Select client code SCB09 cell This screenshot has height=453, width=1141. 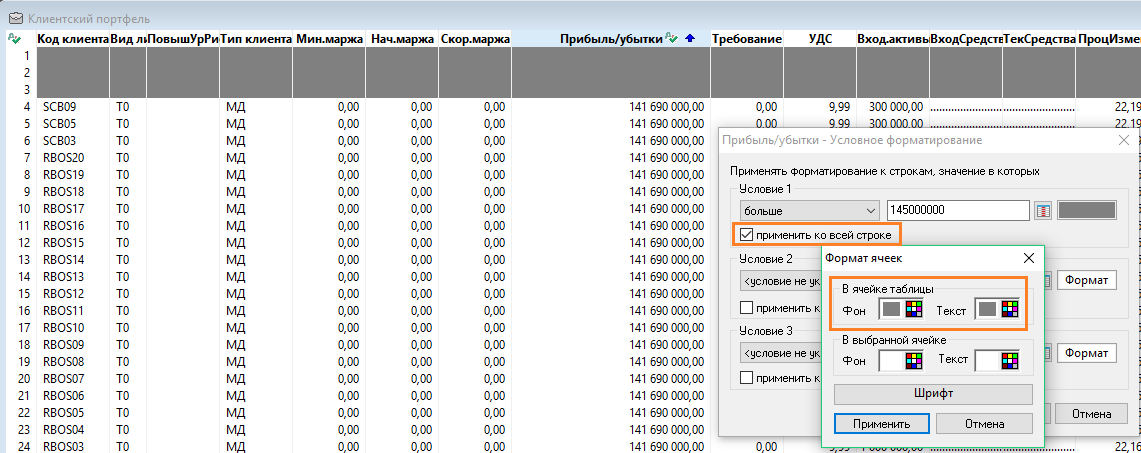click(73, 107)
